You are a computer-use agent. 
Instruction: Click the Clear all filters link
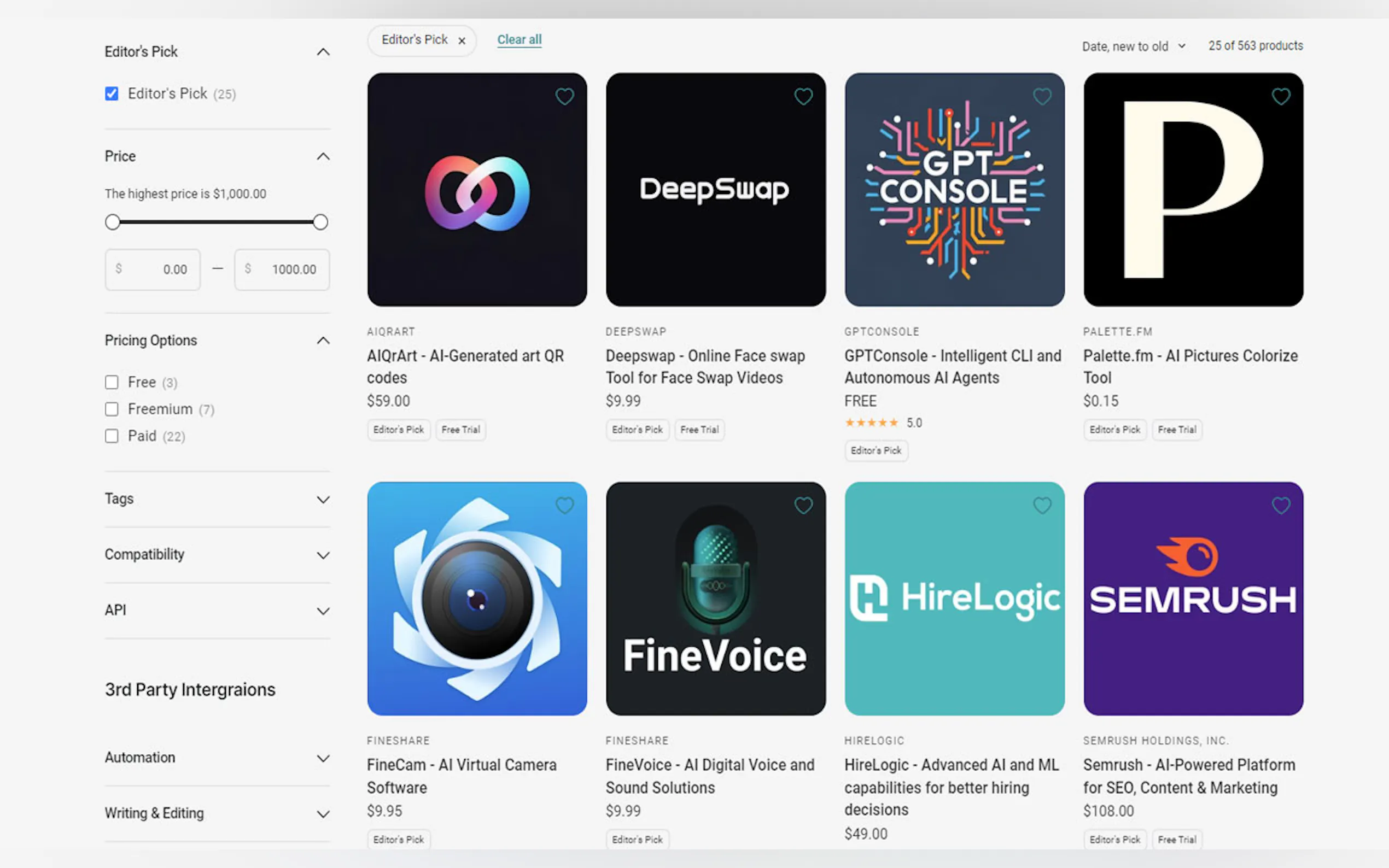(x=519, y=39)
